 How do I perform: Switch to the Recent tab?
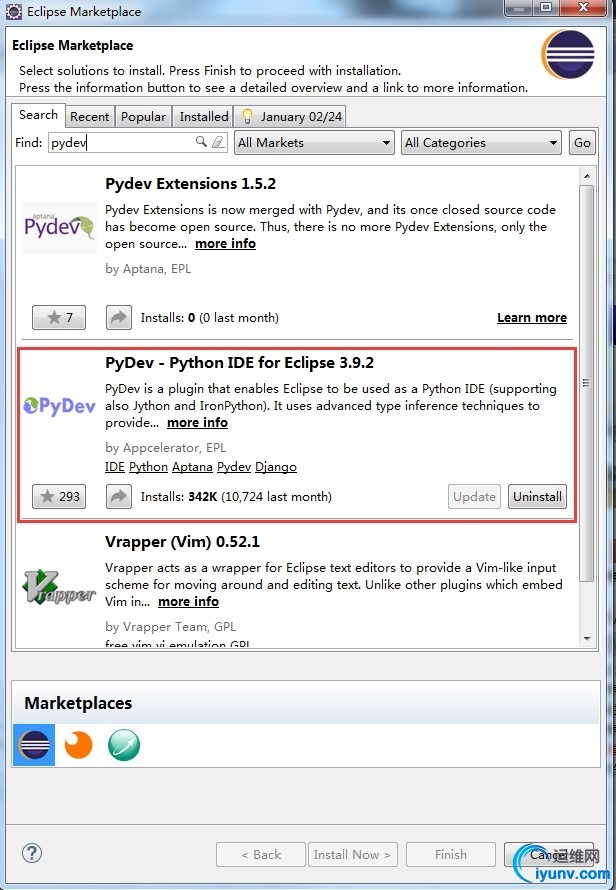coord(90,116)
